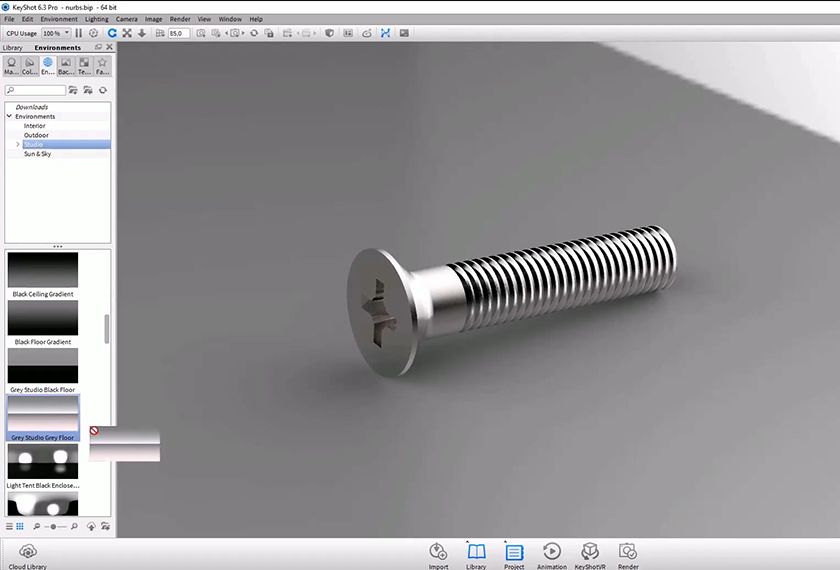Open the Animation timeline panel
This screenshot has height=570, width=840.
(x=552, y=552)
